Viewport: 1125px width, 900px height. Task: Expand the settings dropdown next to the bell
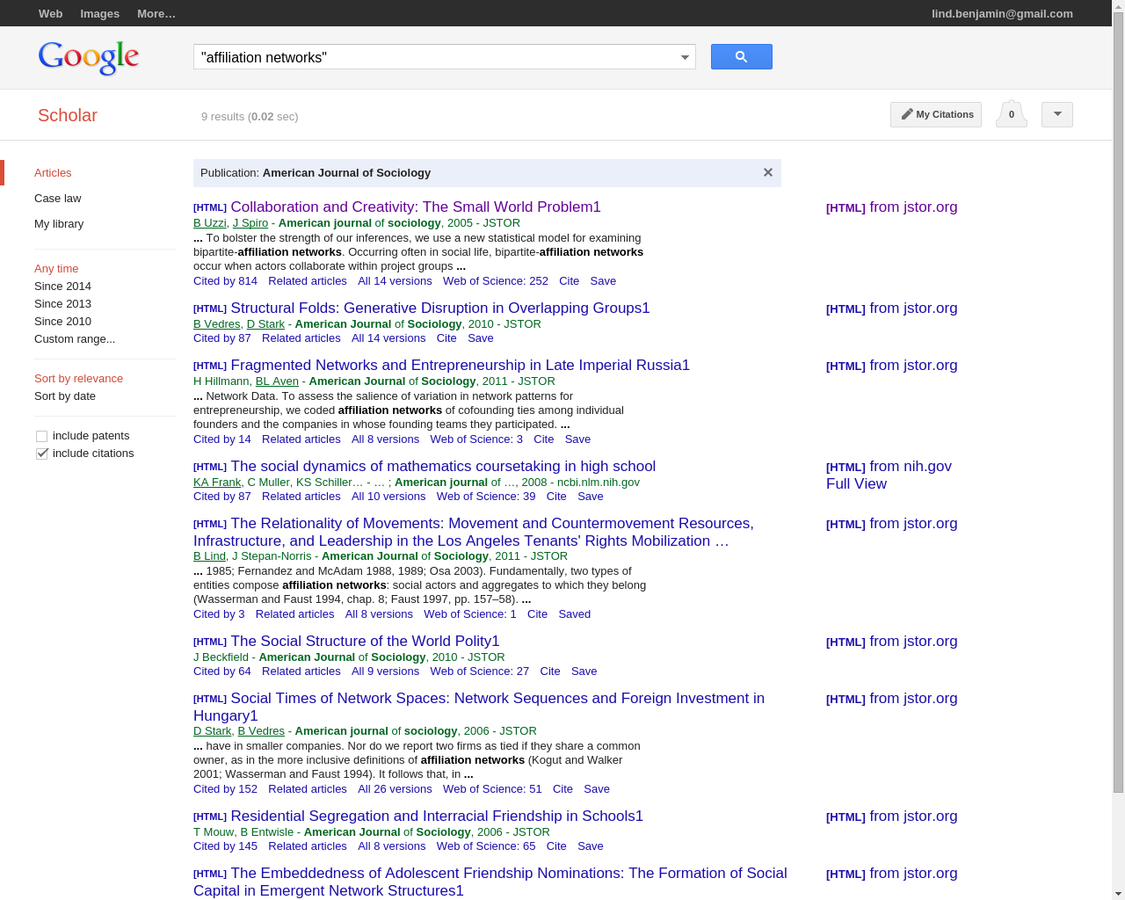(1057, 114)
